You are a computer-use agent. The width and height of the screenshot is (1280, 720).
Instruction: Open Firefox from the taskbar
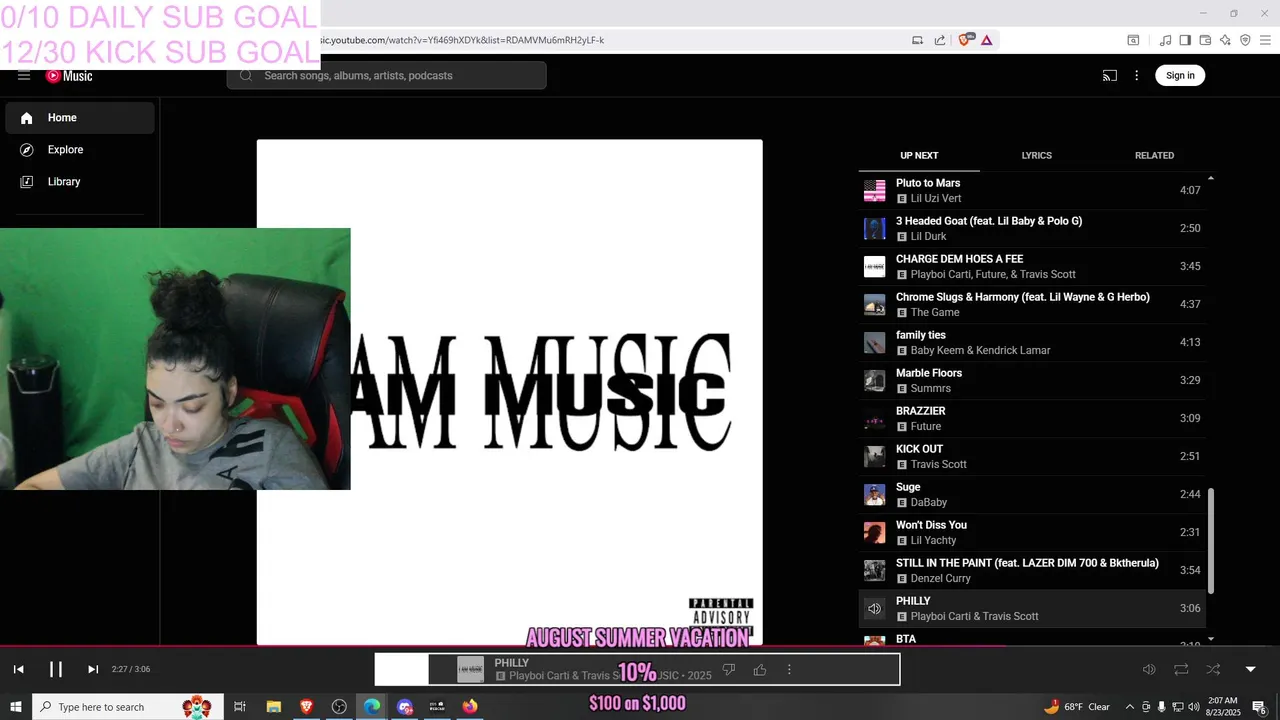pos(470,707)
